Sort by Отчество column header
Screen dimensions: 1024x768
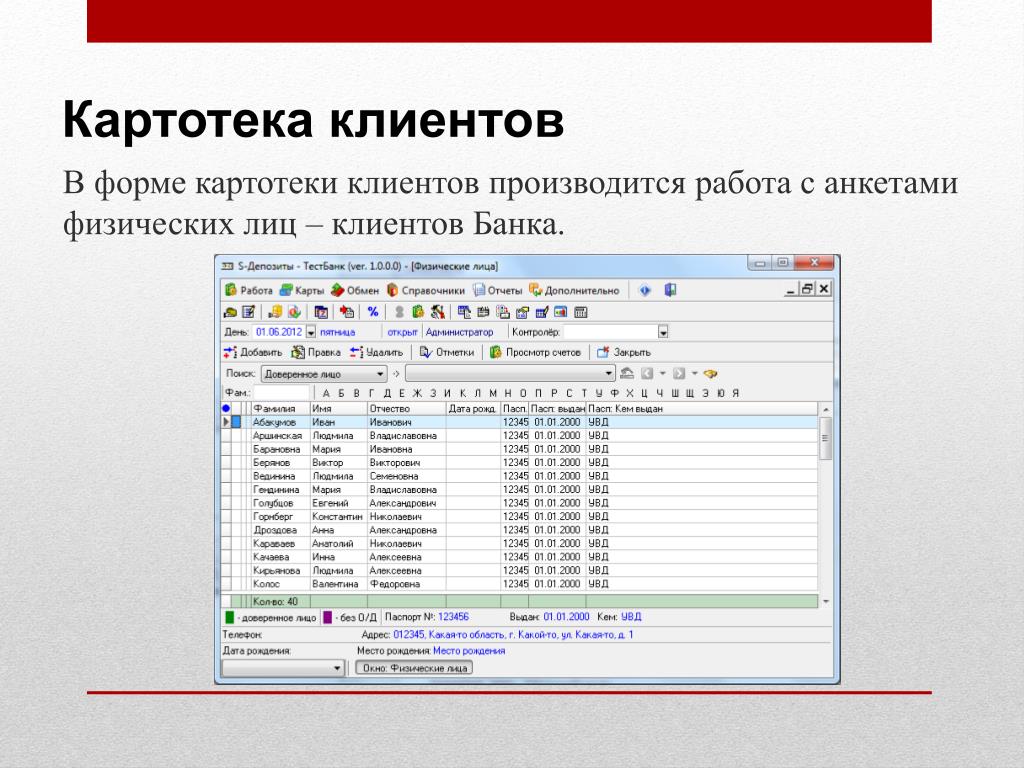[406, 409]
